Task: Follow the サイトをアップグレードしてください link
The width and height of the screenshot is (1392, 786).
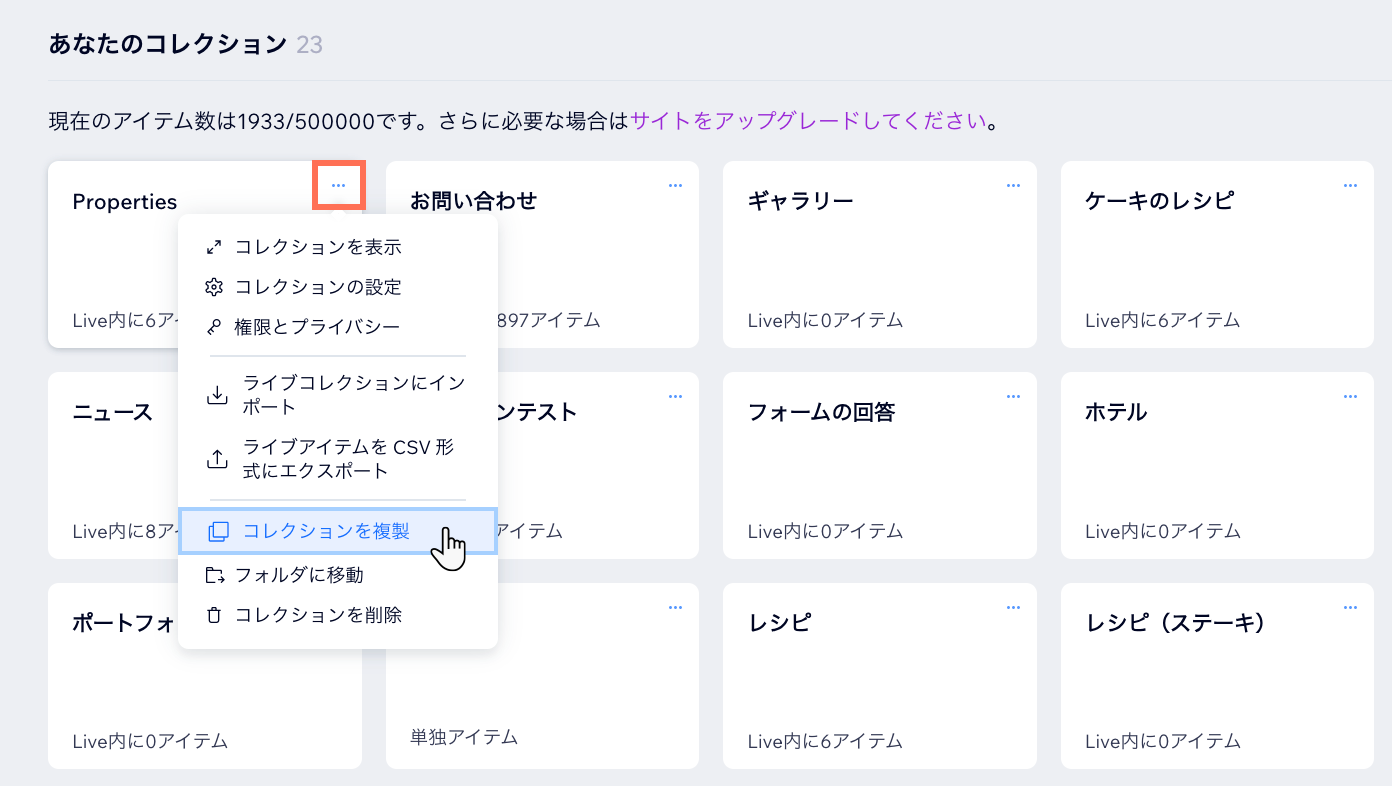Action: (x=808, y=122)
